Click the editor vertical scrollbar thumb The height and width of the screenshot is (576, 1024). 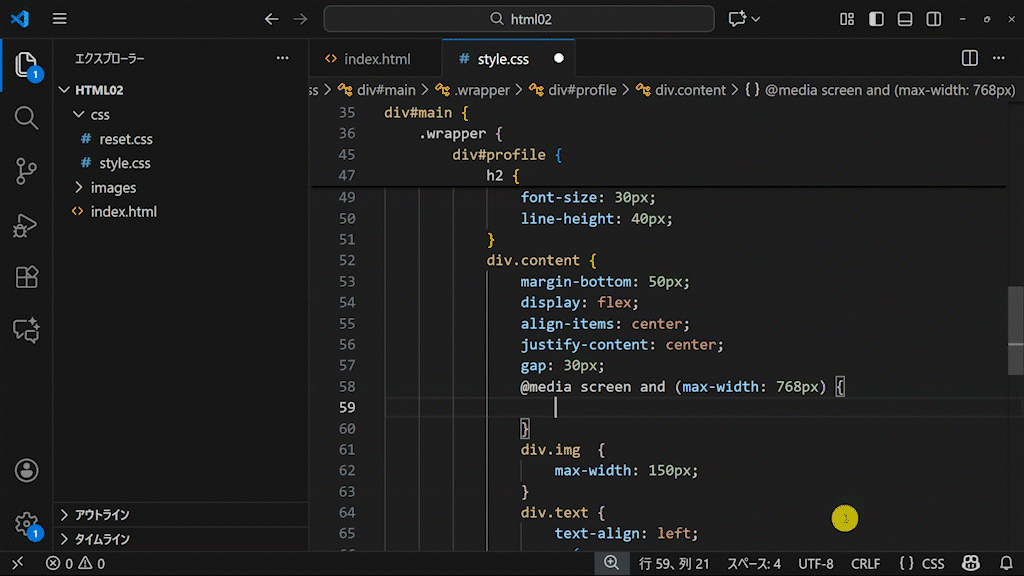pyautogui.click(x=1016, y=330)
